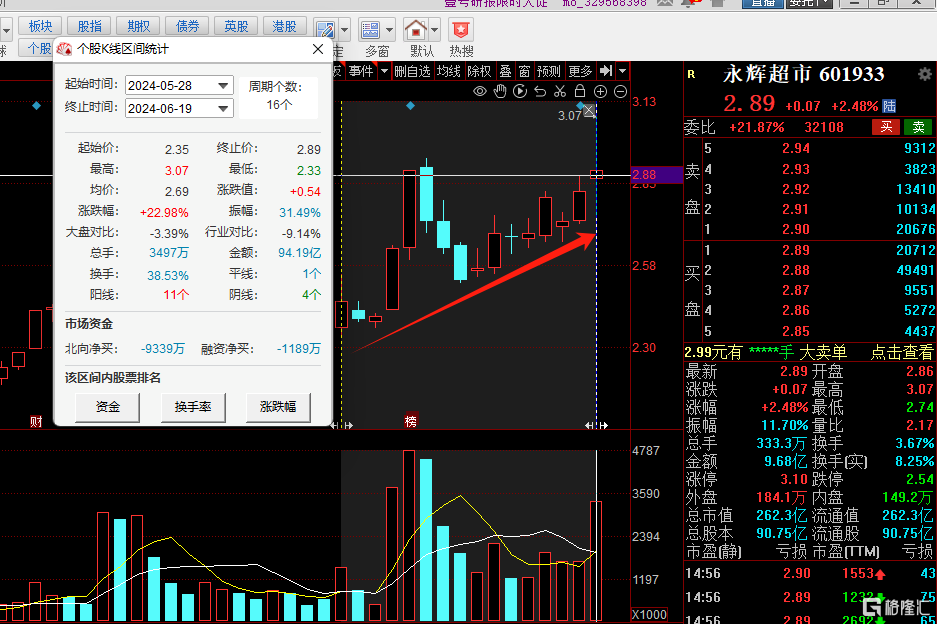Screen dimensions: 937x624
Task: Click the 流通值 value 262.3亿
Action: (907, 515)
